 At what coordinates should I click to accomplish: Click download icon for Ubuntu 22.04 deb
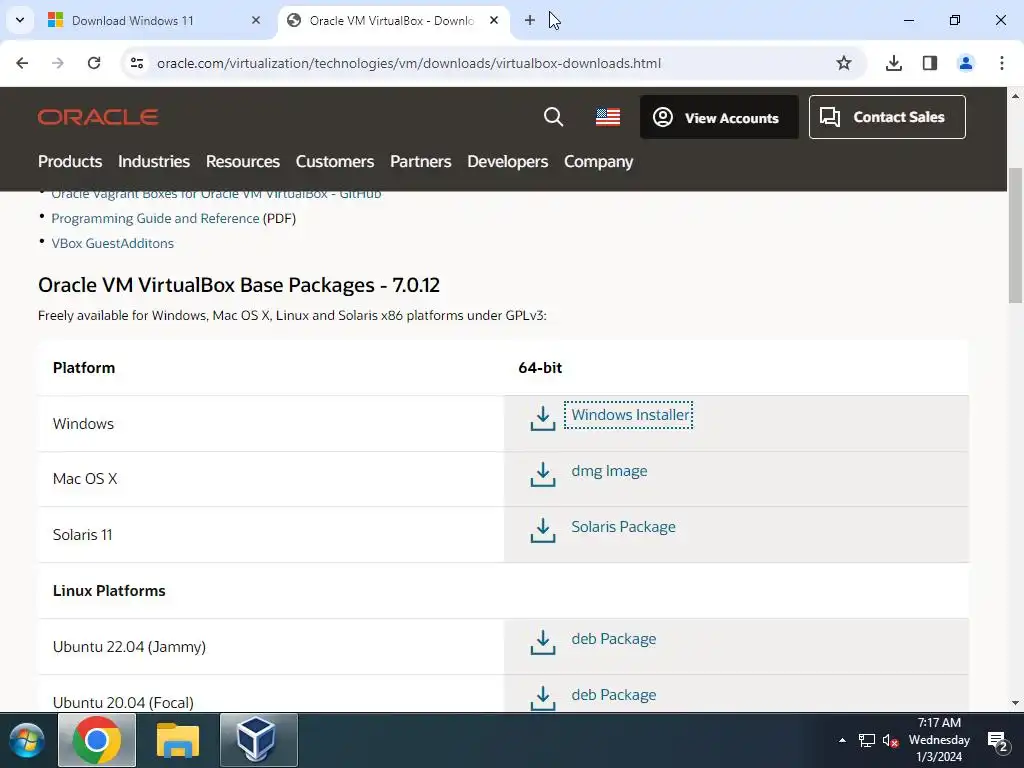click(543, 643)
